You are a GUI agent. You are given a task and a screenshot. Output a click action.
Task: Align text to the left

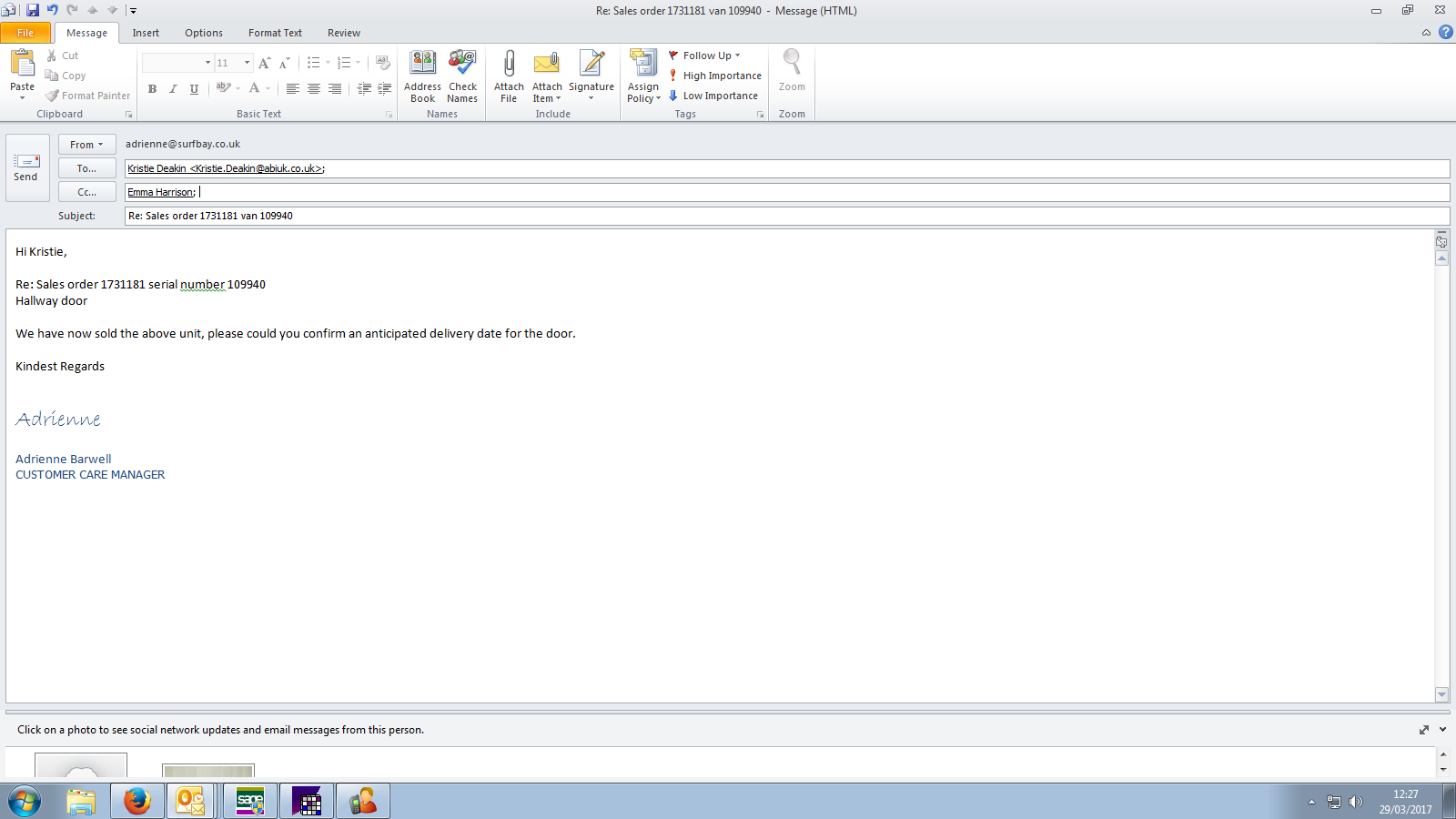click(x=292, y=88)
